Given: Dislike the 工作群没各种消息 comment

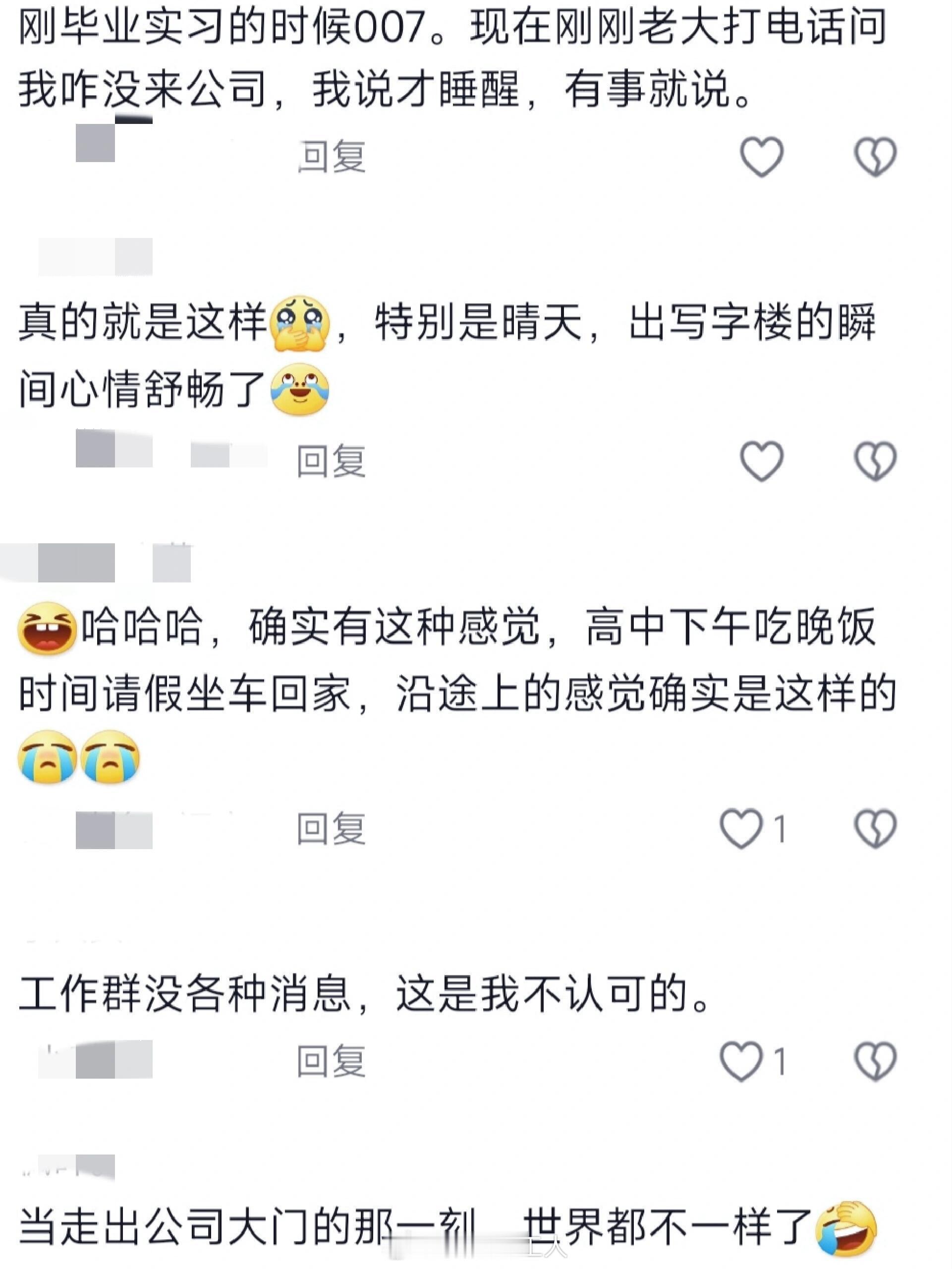Looking at the screenshot, I should 875,1061.
